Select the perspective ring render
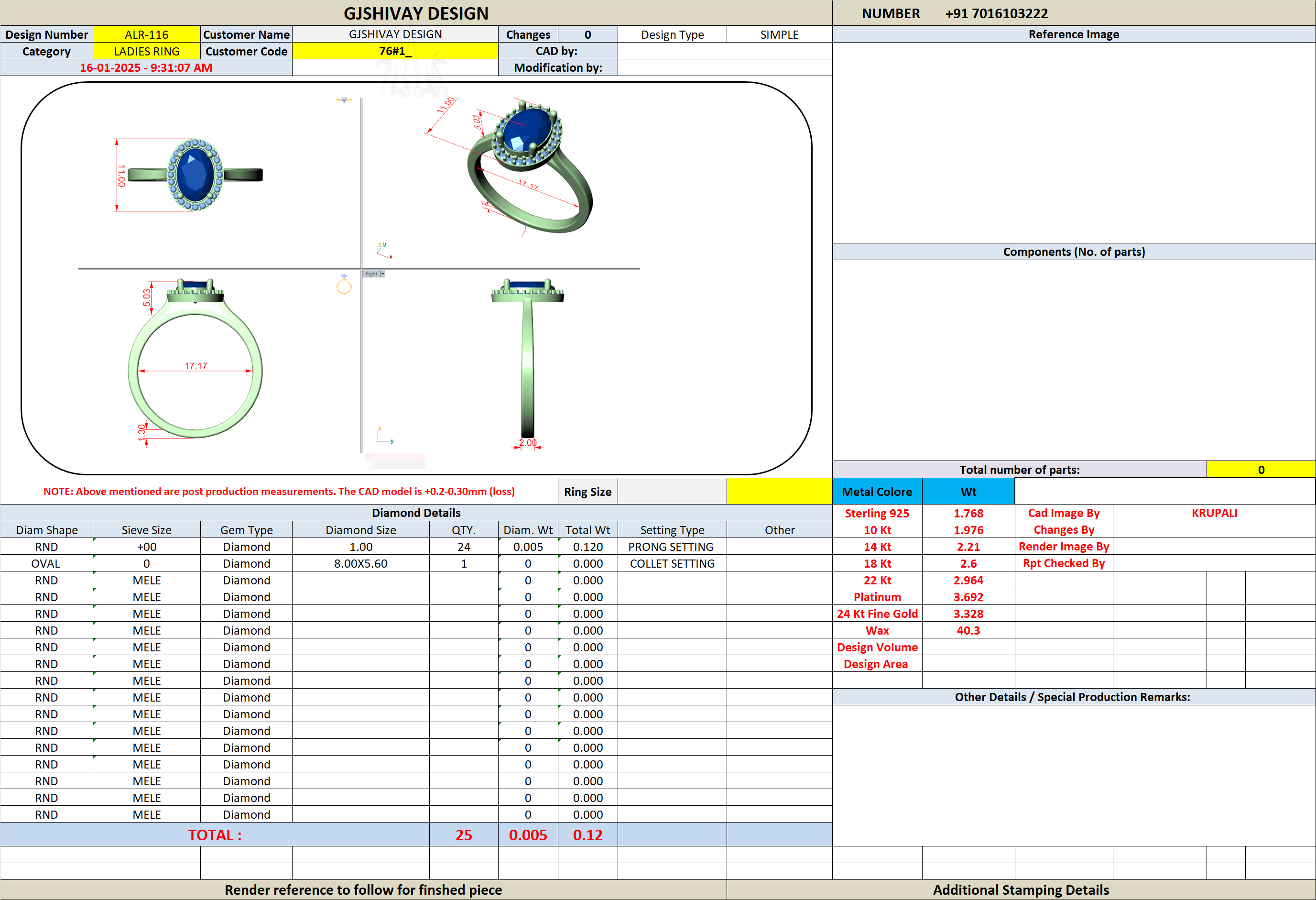Image resolution: width=1316 pixels, height=900 pixels. pyautogui.click(x=530, y=167)
